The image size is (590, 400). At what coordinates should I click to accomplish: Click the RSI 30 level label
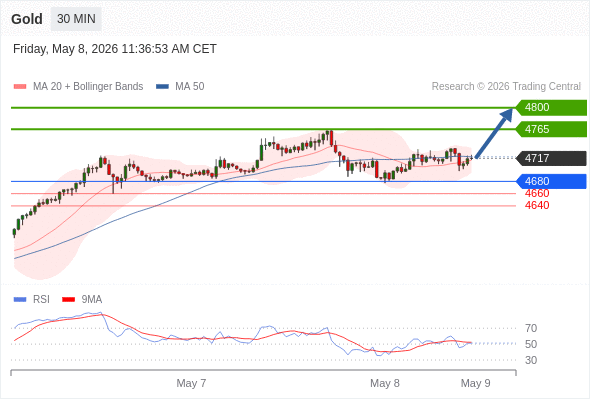[531, 360]
